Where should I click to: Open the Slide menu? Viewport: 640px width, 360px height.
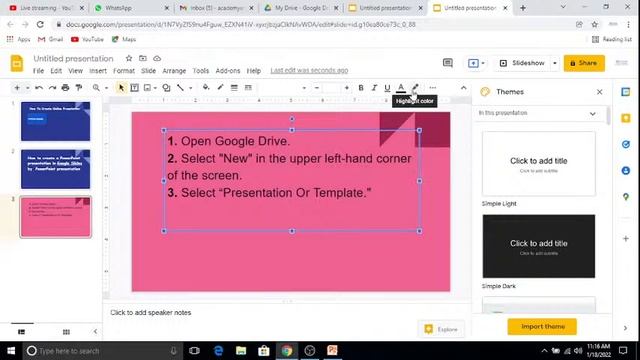[149, 71]
